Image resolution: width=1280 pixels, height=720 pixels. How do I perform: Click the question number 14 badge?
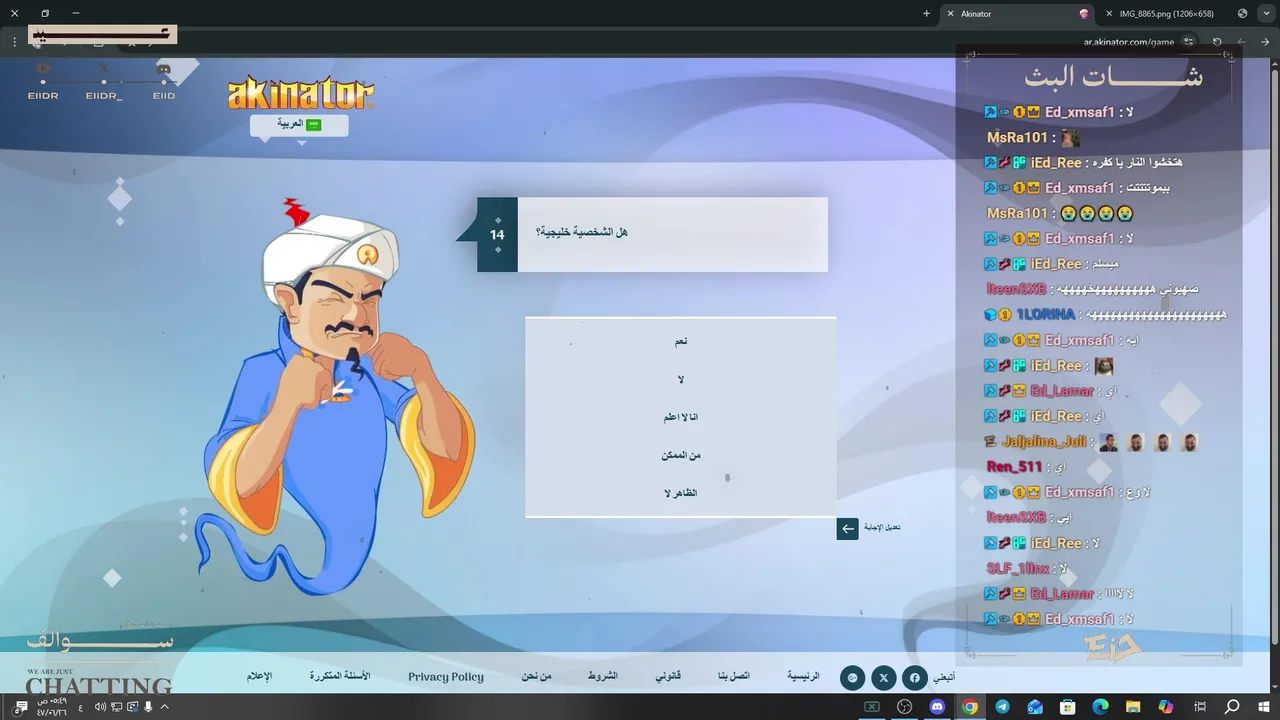[x=497, y=234]
